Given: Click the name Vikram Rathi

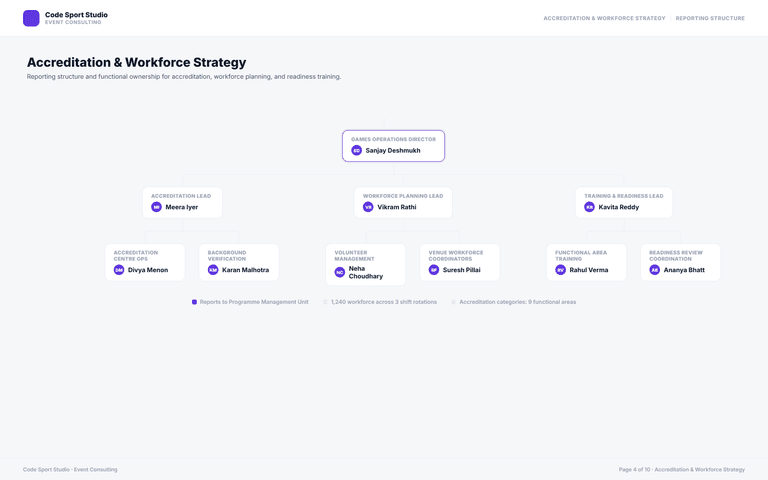Looking at the screenshot, I should click(x=397, y=207).
